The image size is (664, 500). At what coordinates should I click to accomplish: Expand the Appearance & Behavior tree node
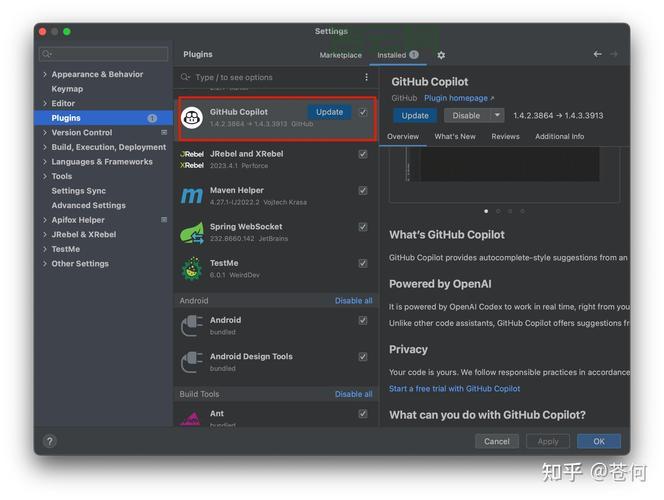coord(45,74)
